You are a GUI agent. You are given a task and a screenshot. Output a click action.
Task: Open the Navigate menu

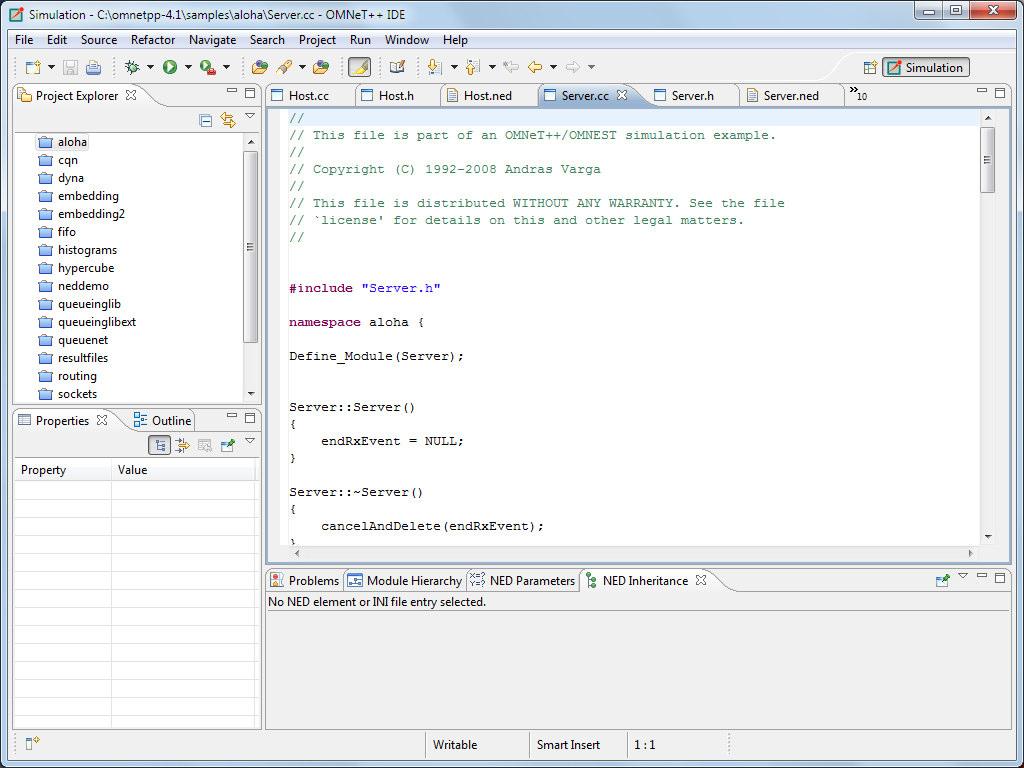[212, 40]
